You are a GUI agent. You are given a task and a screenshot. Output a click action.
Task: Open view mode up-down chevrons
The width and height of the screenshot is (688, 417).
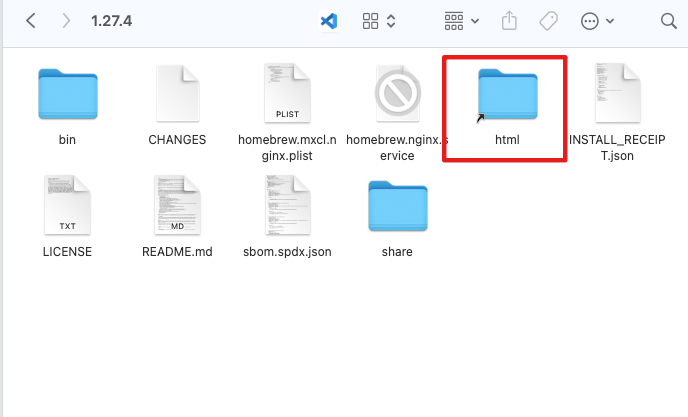pos(391,21)
